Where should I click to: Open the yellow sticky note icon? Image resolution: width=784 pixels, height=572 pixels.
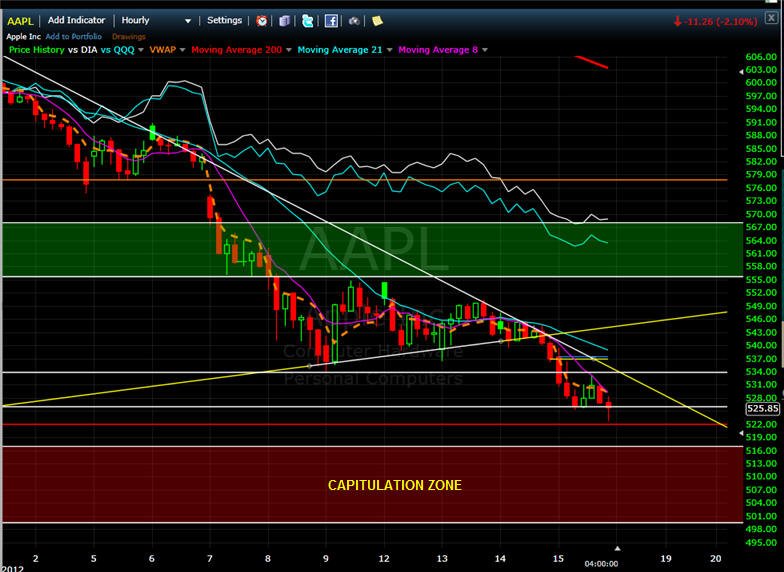[x=377, y=20]
